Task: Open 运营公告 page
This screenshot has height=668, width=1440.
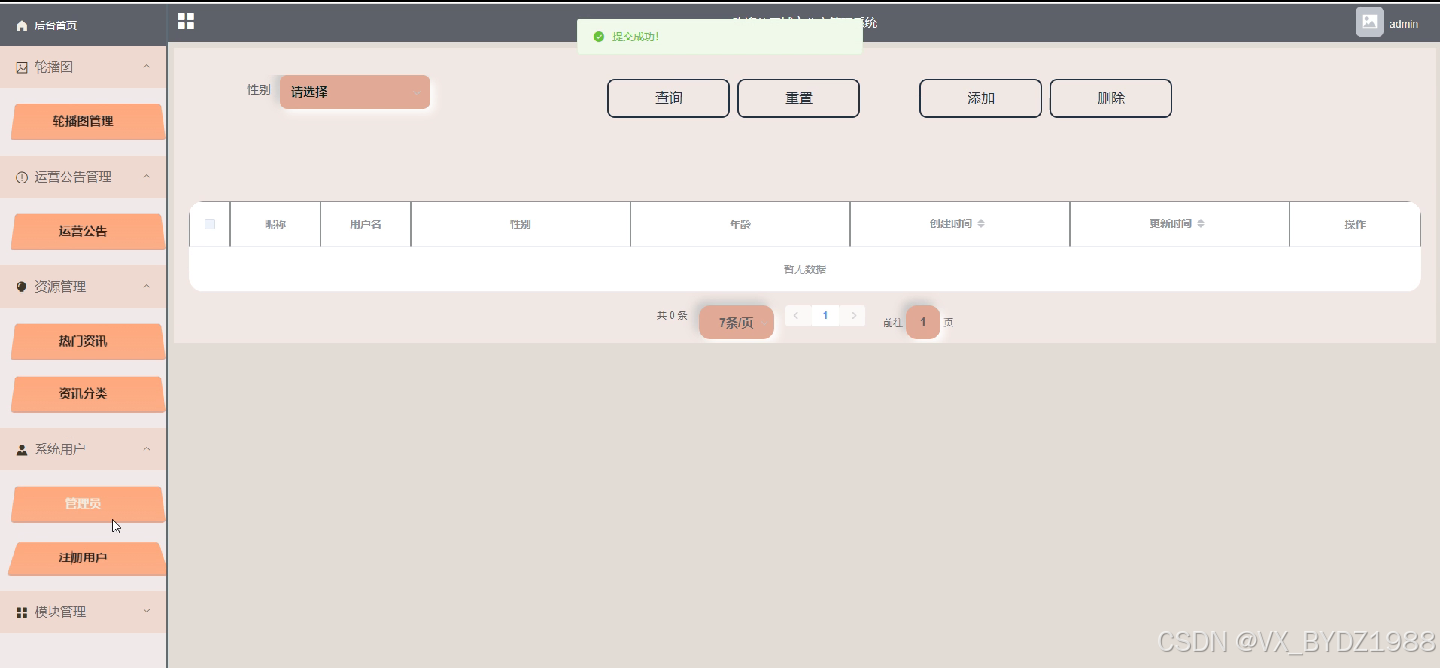Action: point(88,231)
